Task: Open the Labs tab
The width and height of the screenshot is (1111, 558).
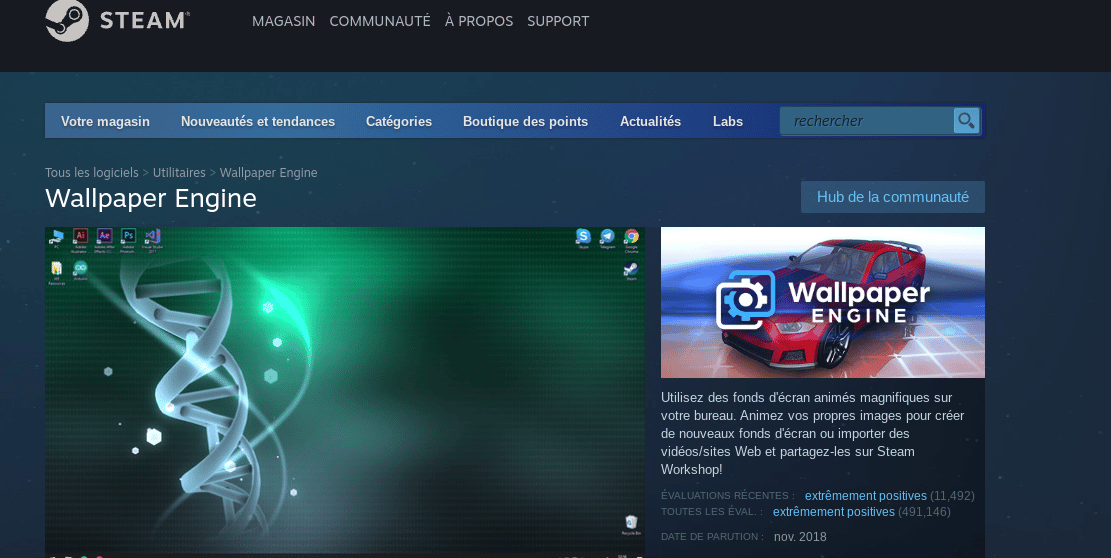Action: click(x=728, y=121)
